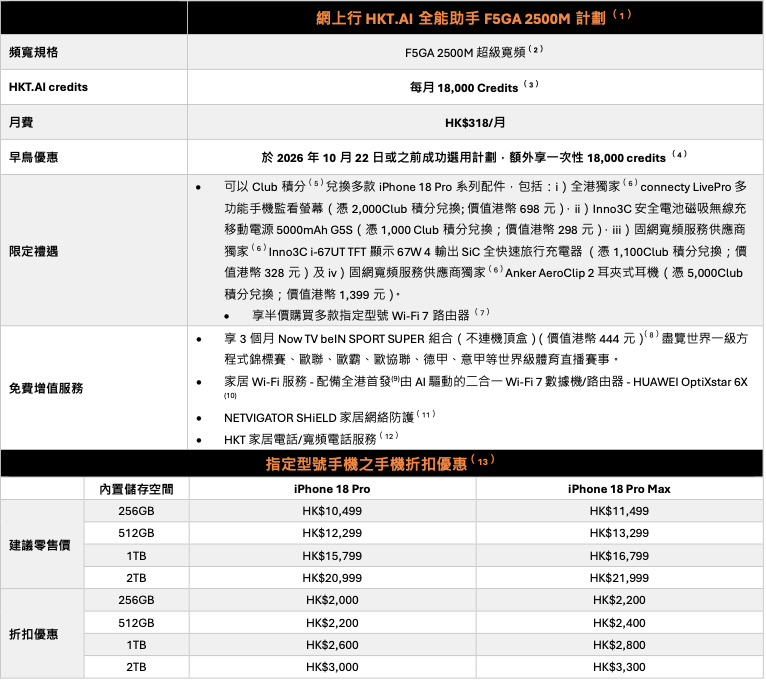Click the 'HK$10,499' price cell
This screenshot has width=766, height=680.
[332, 511]
